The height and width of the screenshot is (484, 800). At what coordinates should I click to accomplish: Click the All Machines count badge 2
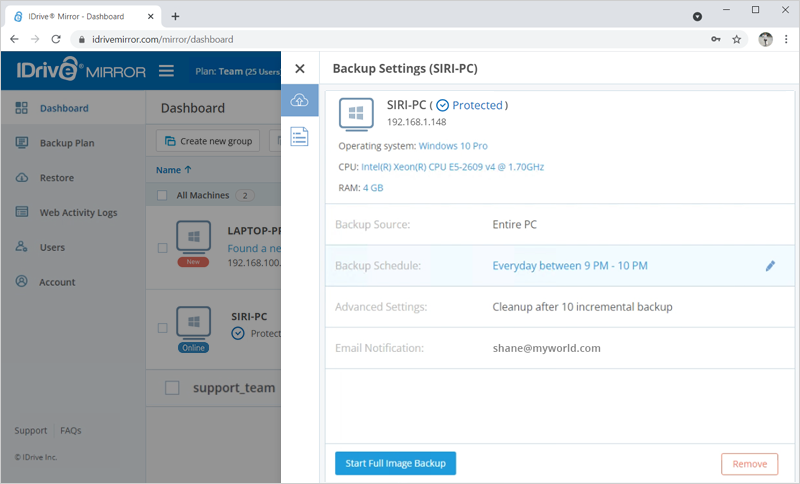click(x=245, y=195)
